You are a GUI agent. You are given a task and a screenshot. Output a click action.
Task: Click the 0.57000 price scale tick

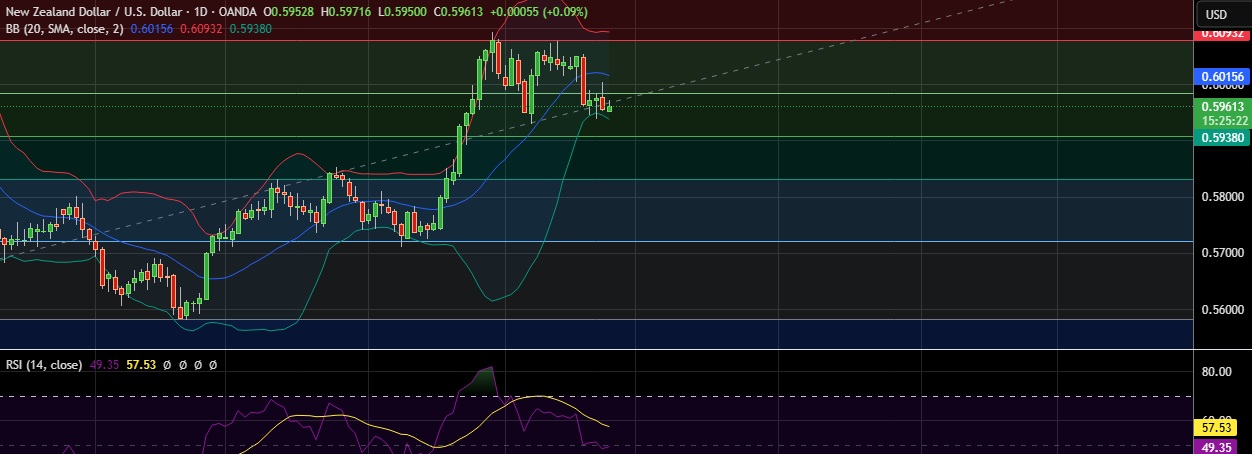[x=1223, y=253]
